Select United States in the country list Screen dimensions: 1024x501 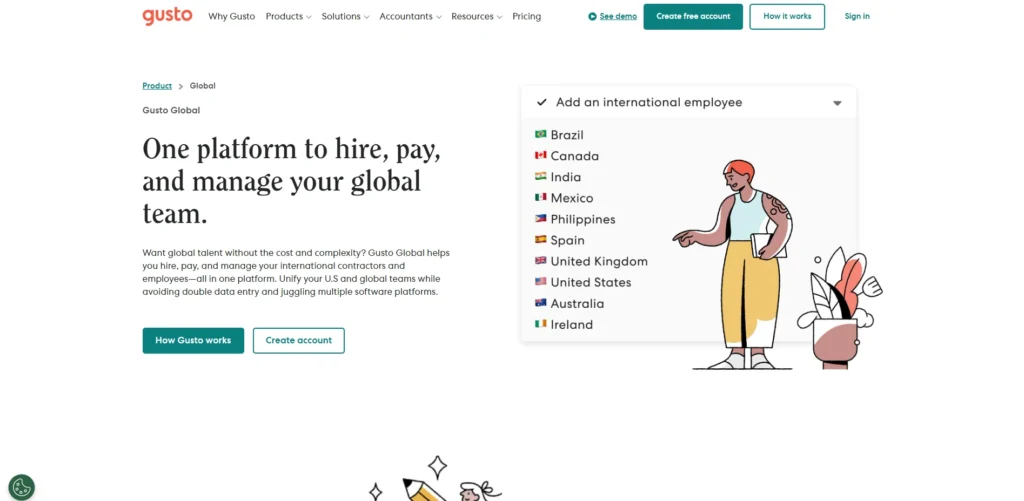click(591, 282)
